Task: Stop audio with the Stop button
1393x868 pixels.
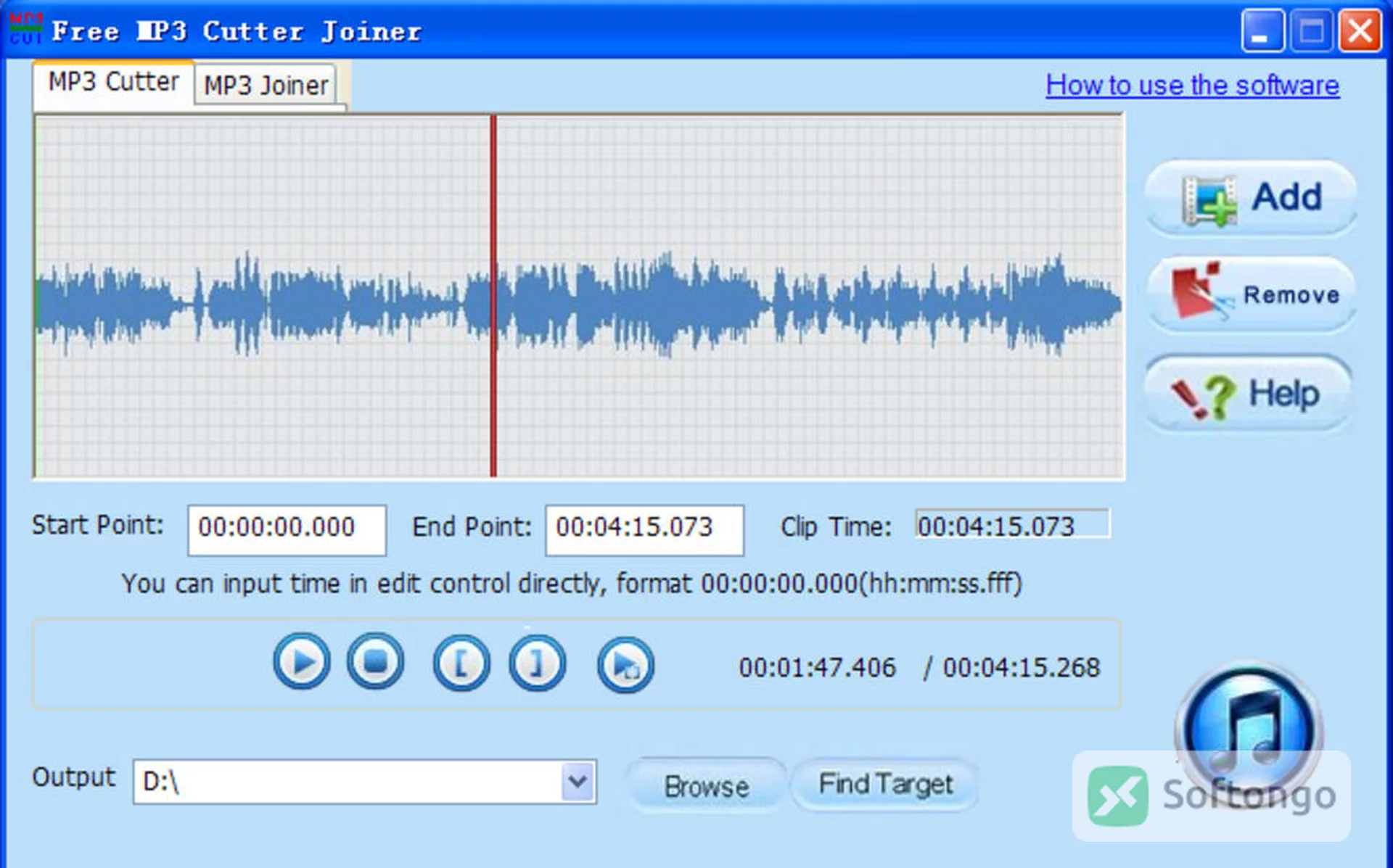Action: pyautogui.click(x=375, y=662)
